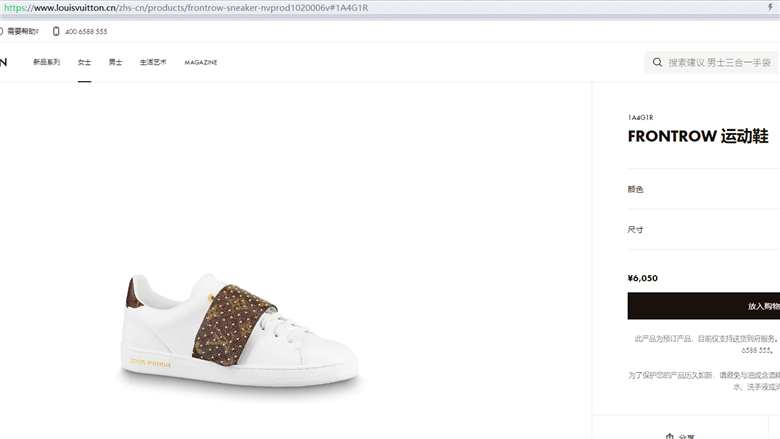
Task: Open the 女士 menu
Action: 85,62
